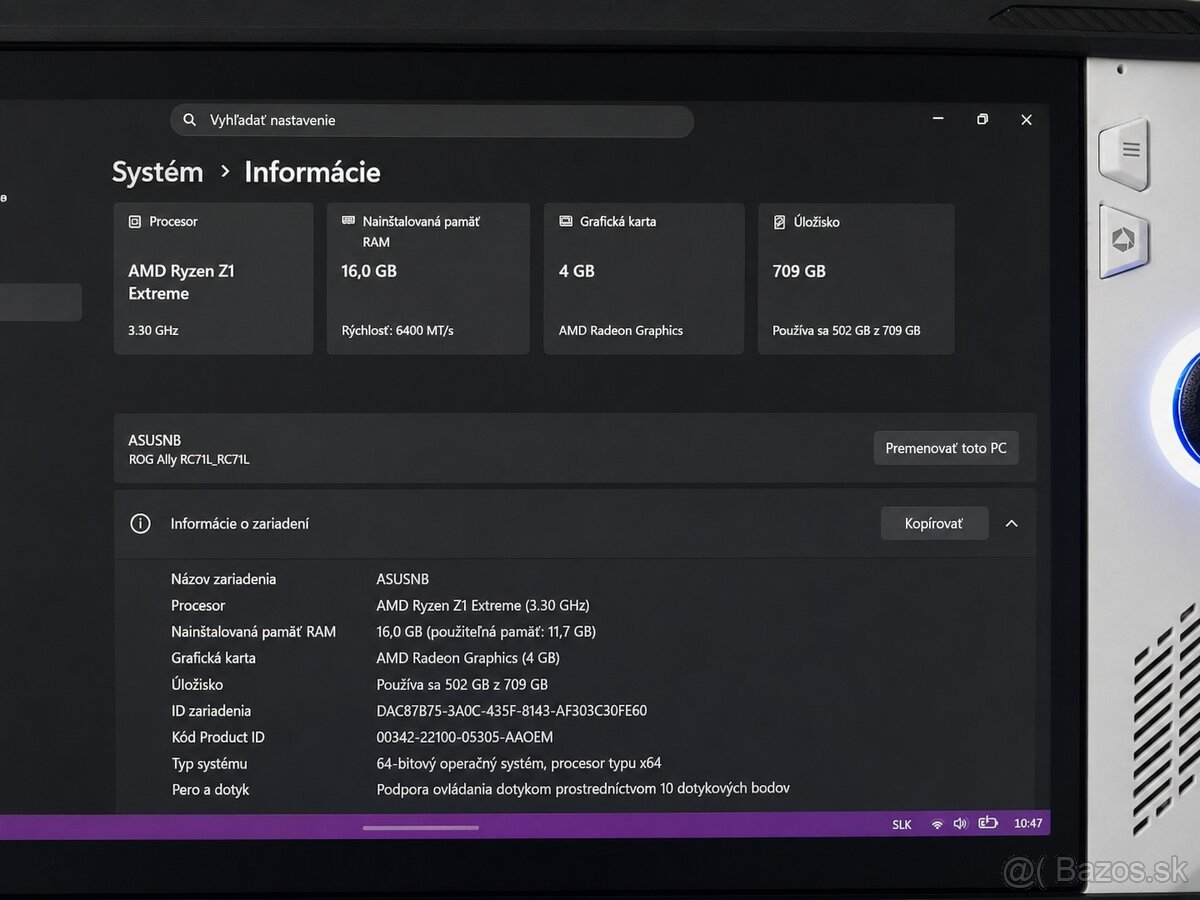1200x900 pixels.
Task: Click the Úložisko storage icon
Action: (x=779, y=222)
